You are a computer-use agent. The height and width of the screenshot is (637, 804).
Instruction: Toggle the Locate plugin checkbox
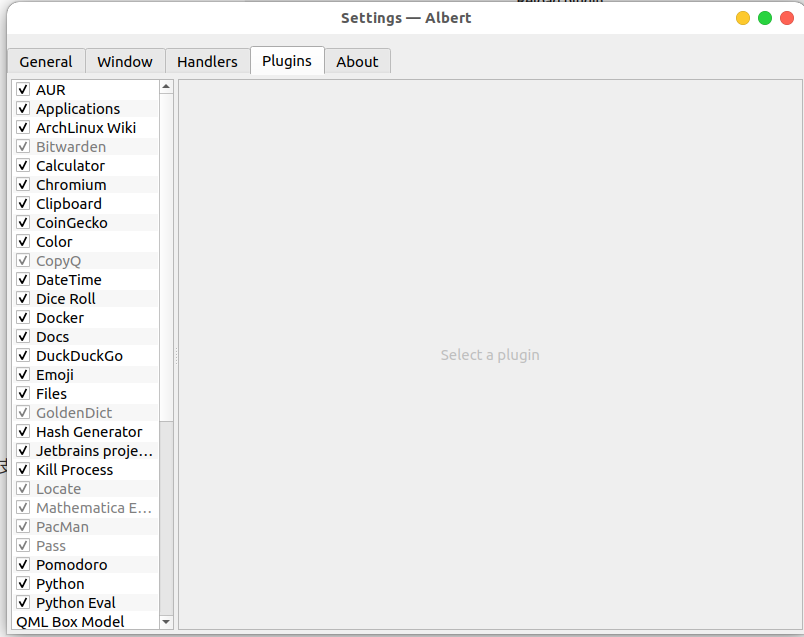pyautogui.click(x=23, y=488)
